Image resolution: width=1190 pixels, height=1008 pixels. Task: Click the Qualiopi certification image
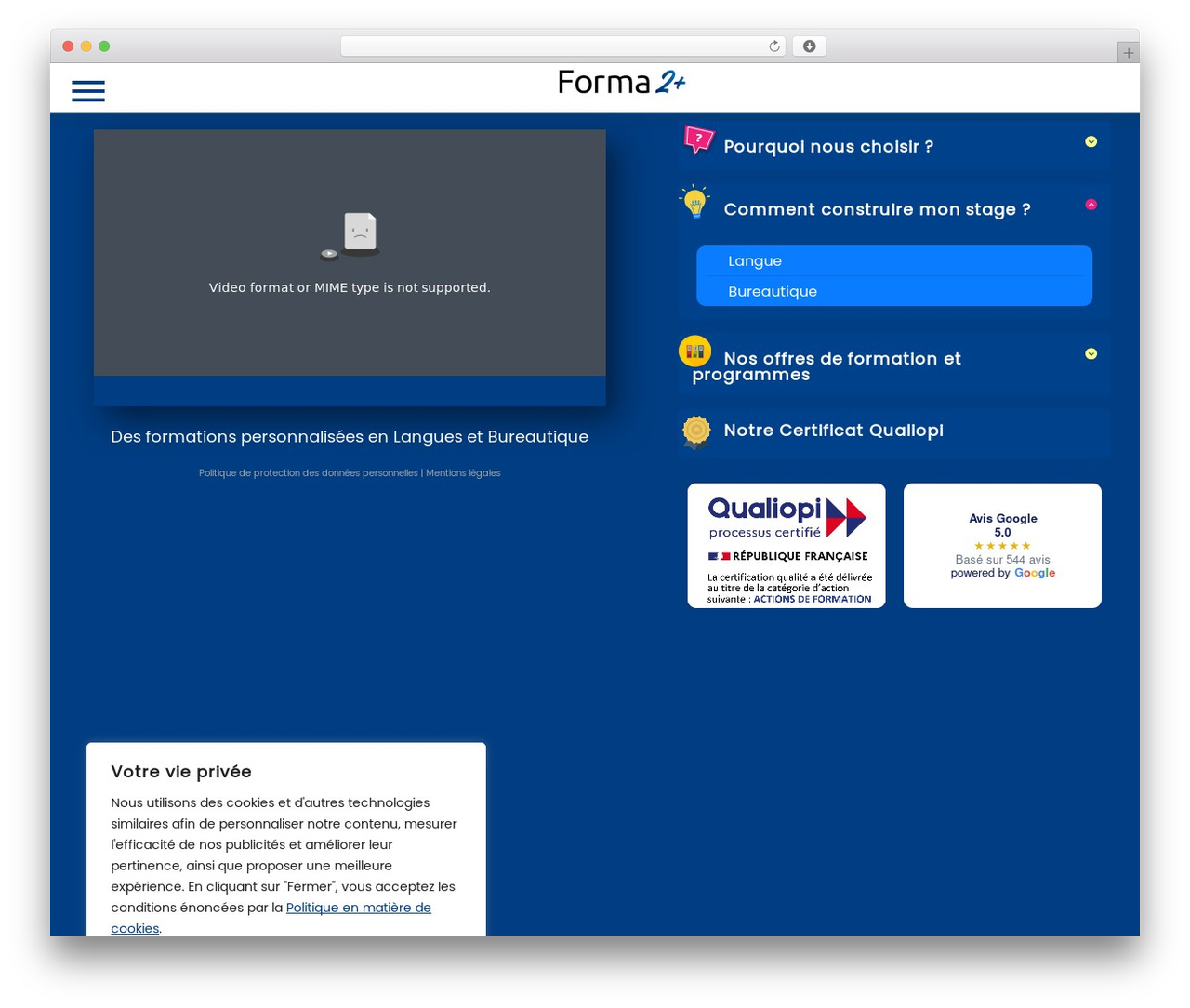[787, 546]
